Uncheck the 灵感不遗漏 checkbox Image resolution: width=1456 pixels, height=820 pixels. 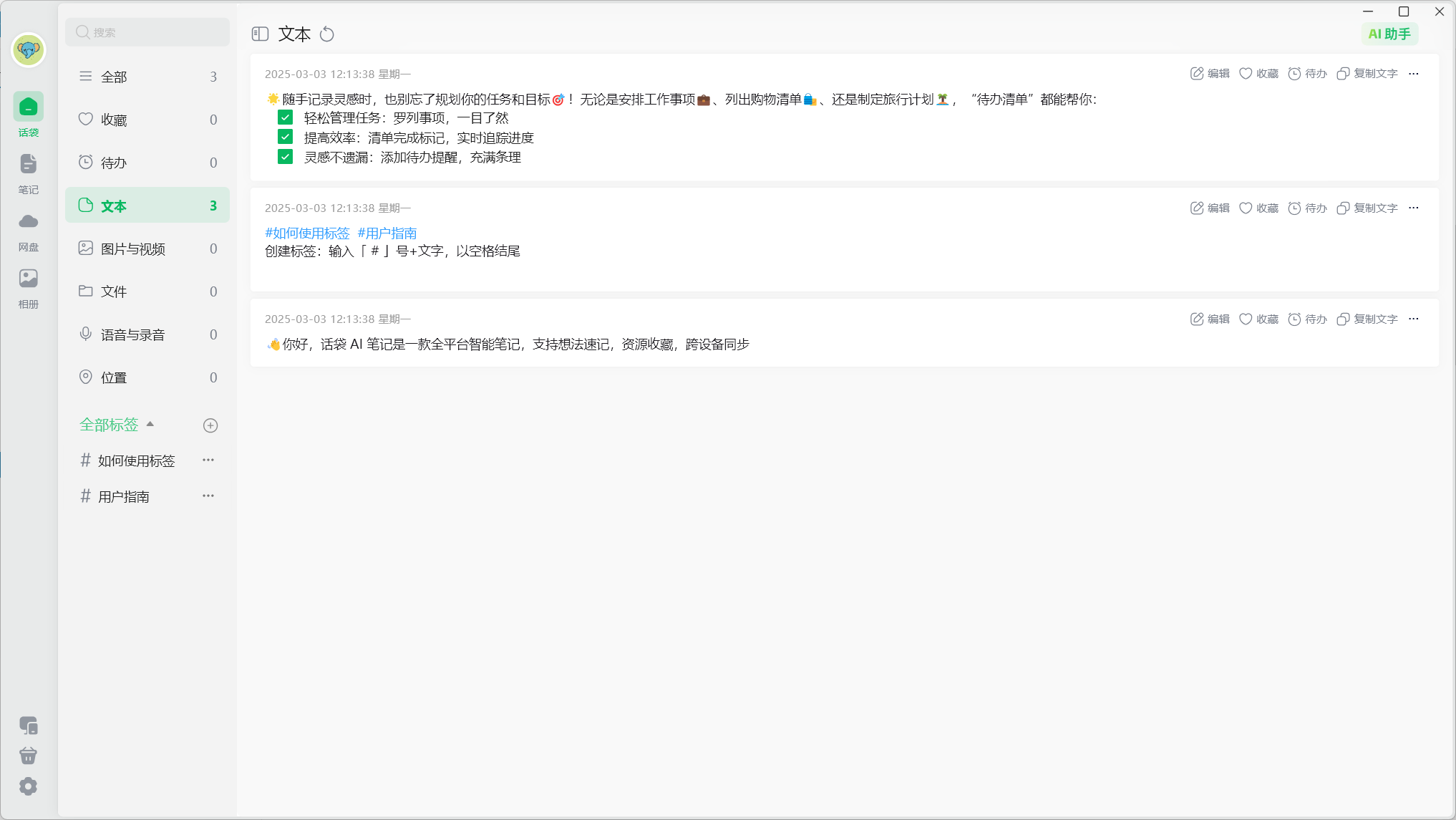point(285,157)
